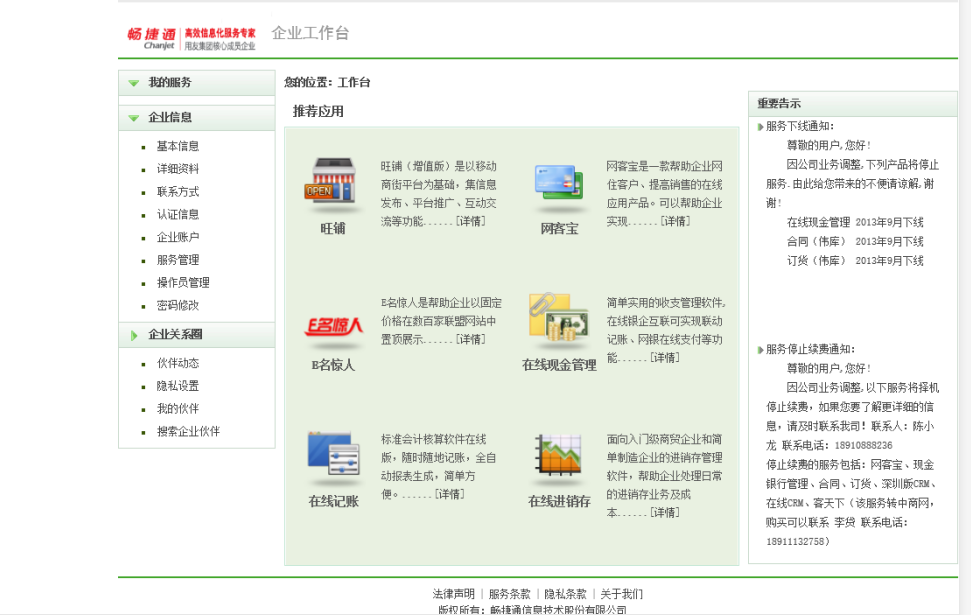The width and height of the screenshot is (971, 615).
Task: Click the 畅捷通 Chanjet logo
Action: [x=191, y=38]
